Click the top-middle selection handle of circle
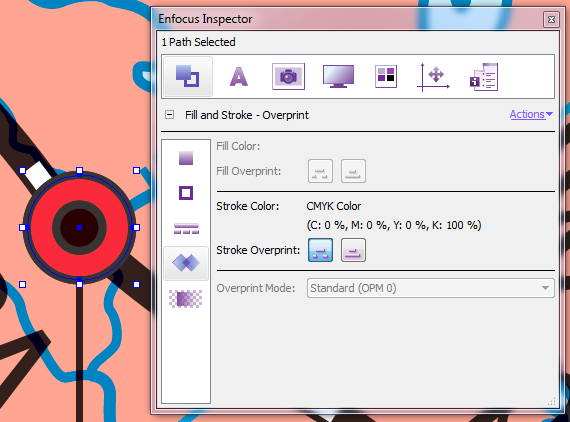The width and height of the screenshot is (570, 422). click(x=79, y=170)
